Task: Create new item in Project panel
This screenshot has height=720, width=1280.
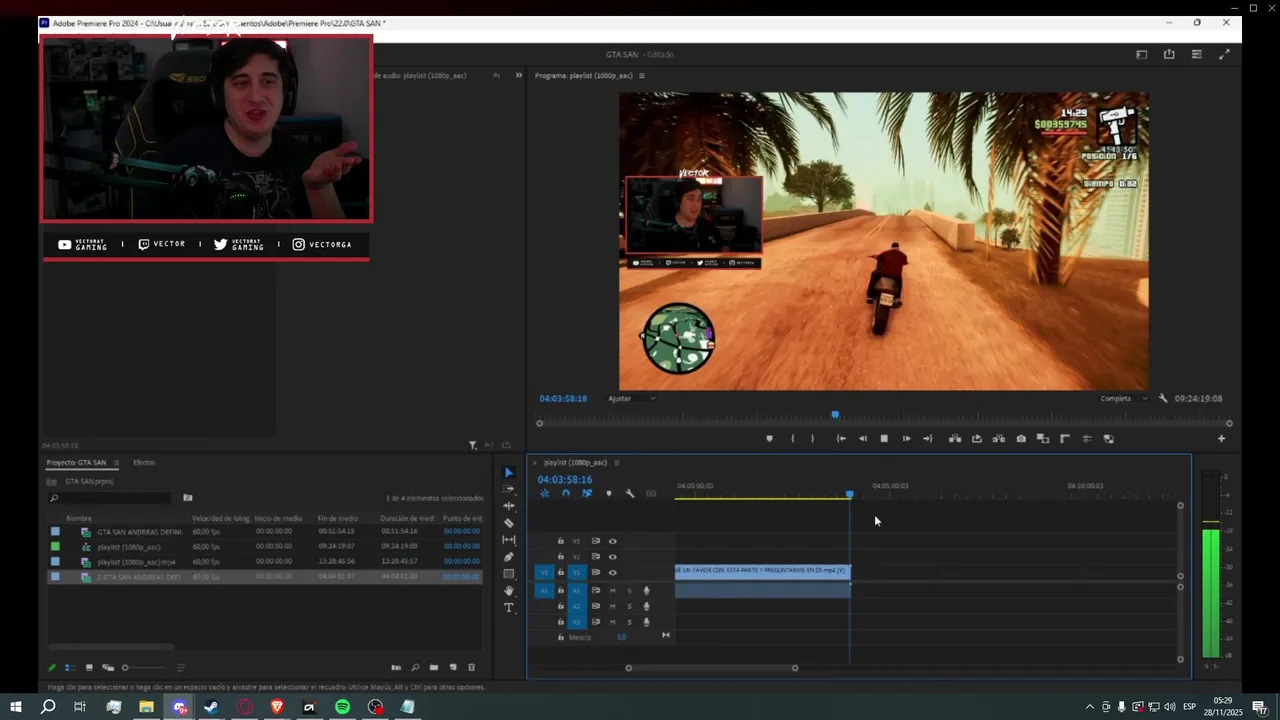Action: tap(453, 668)
